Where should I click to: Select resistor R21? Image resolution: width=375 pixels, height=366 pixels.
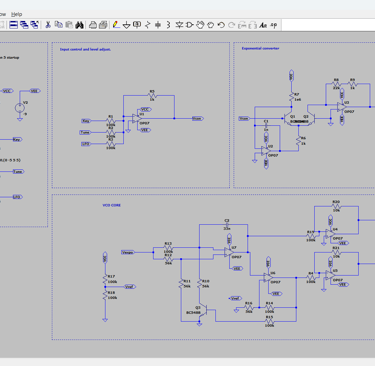(336, 252)
